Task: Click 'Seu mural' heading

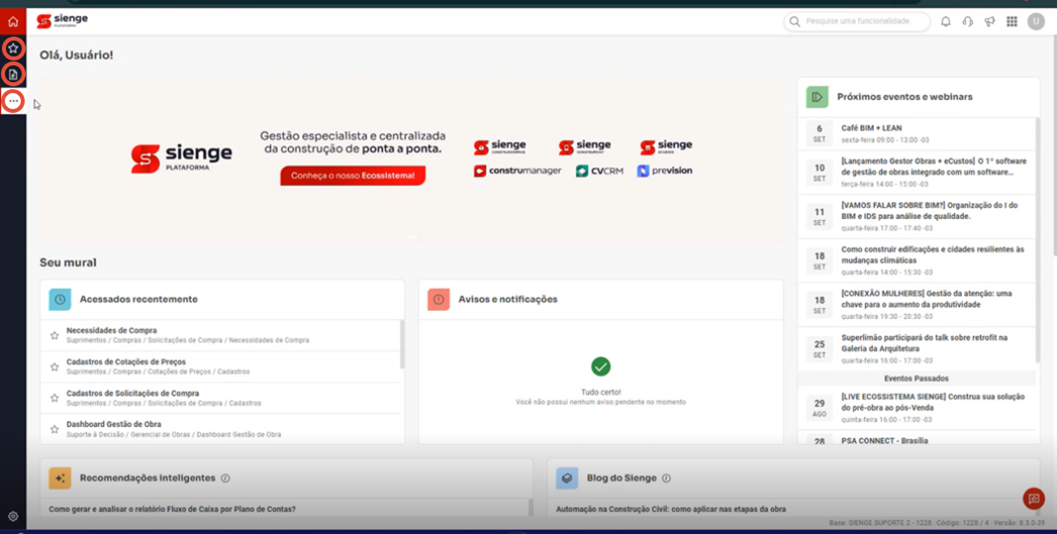Action: [x=68, y=262]
